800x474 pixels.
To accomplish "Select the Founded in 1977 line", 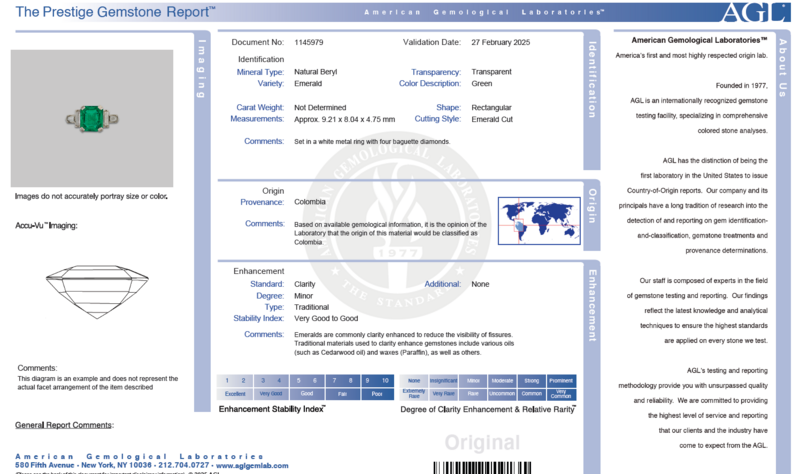I will coord(741,86).
